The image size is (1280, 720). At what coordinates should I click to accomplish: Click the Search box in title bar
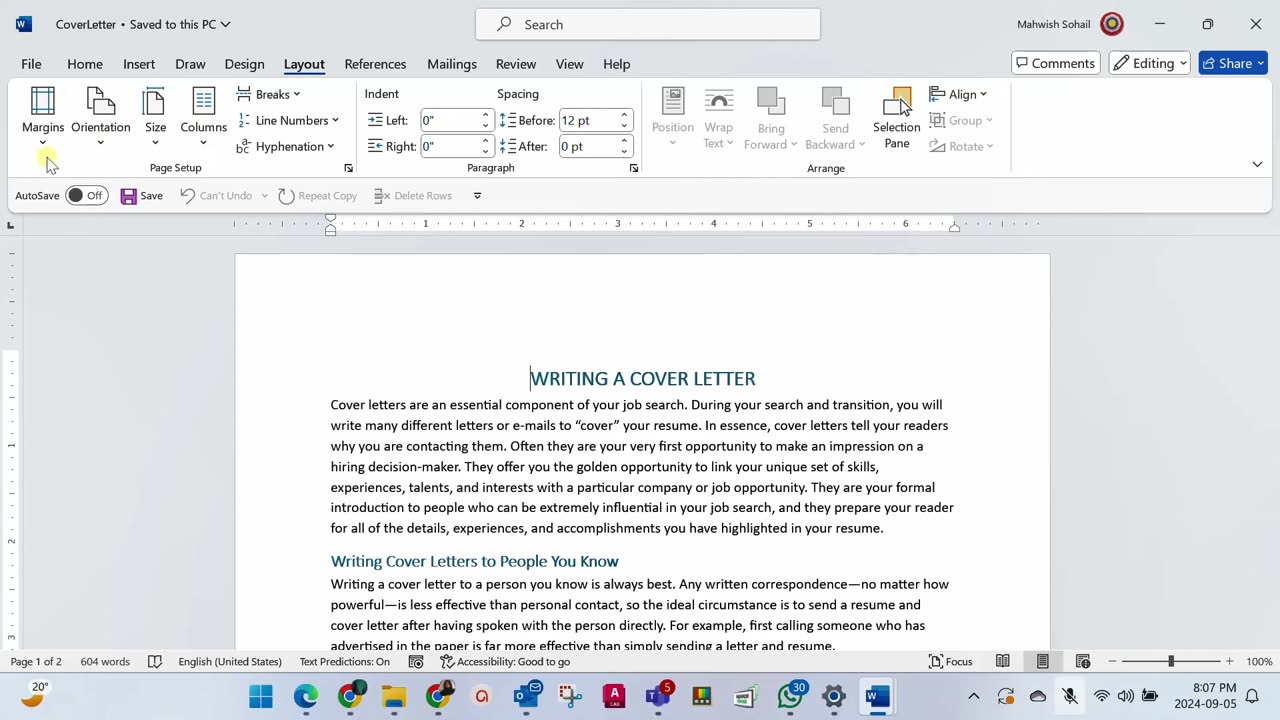click(x=648, y=24)
